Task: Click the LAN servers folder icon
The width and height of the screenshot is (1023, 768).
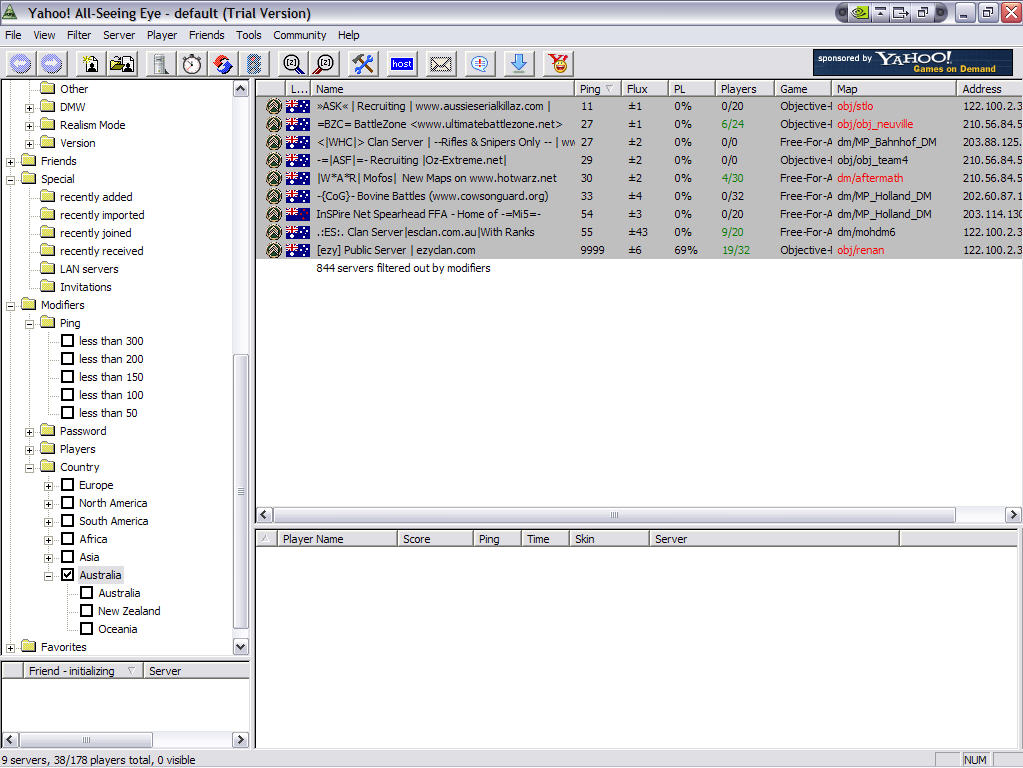Action: pos(48,268)
